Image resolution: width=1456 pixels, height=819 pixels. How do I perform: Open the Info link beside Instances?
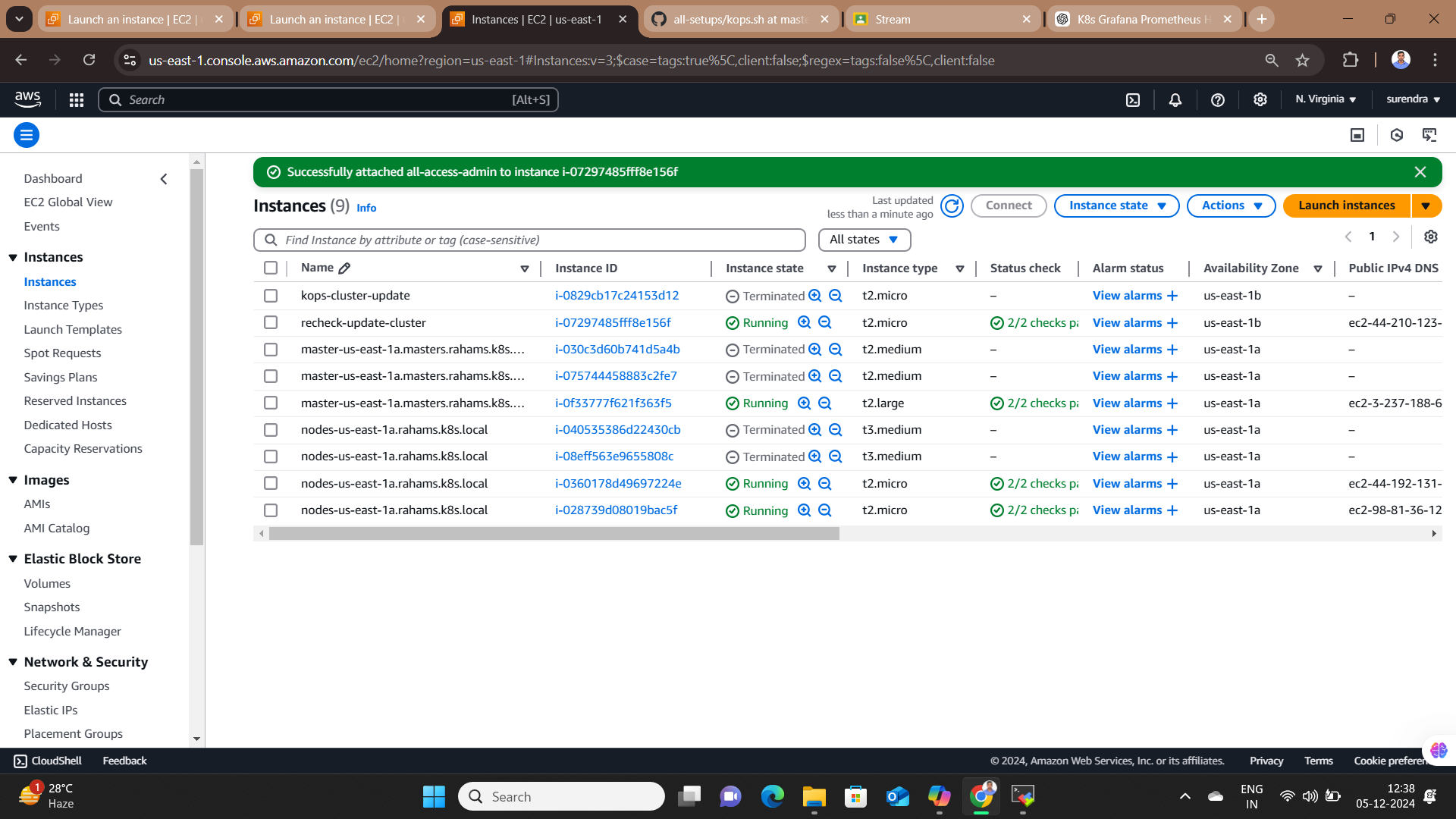pyautogui.click(x=366, y=208)
